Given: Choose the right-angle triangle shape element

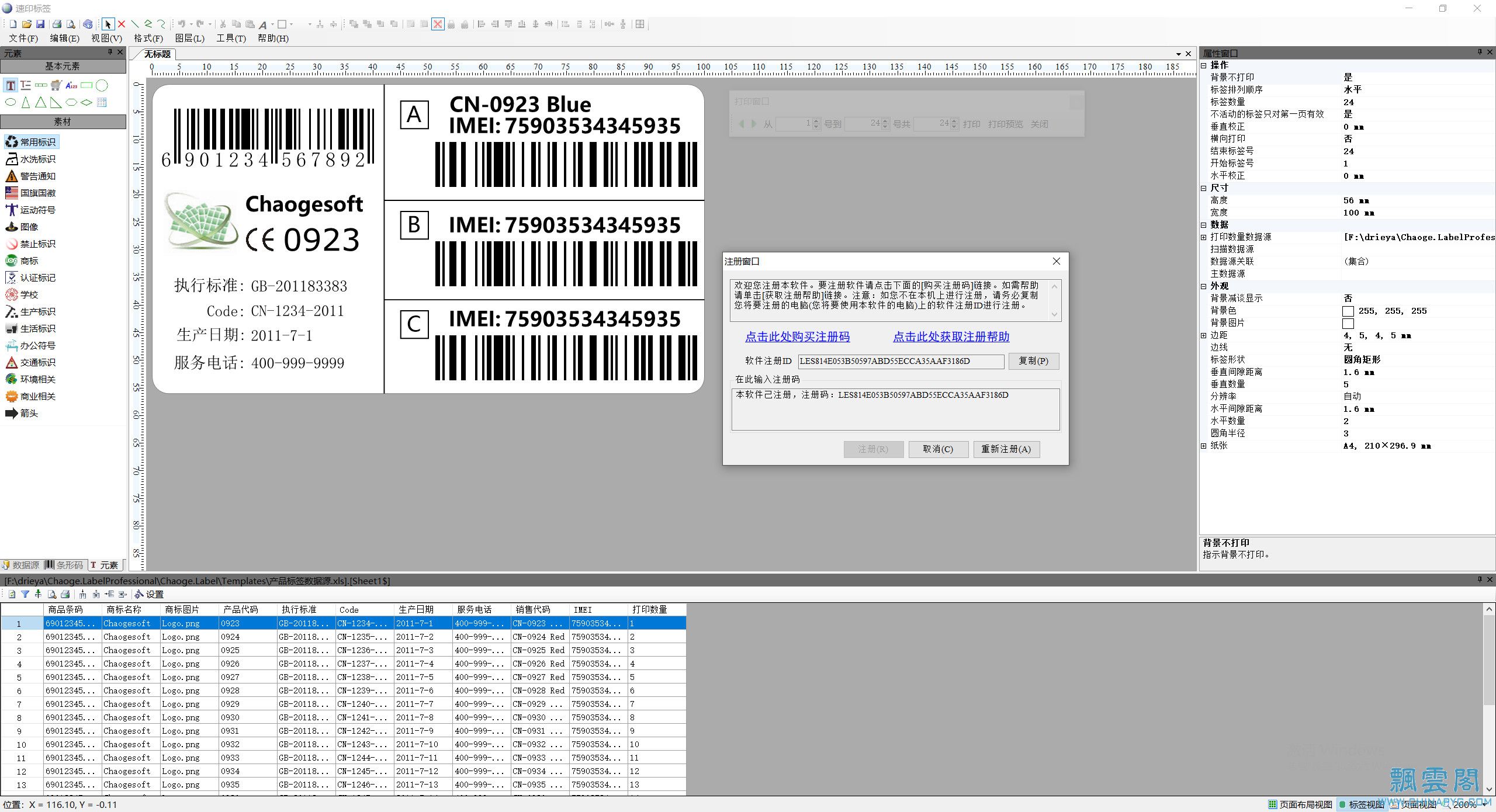Looking at the screenshot, I should (56, 102).
